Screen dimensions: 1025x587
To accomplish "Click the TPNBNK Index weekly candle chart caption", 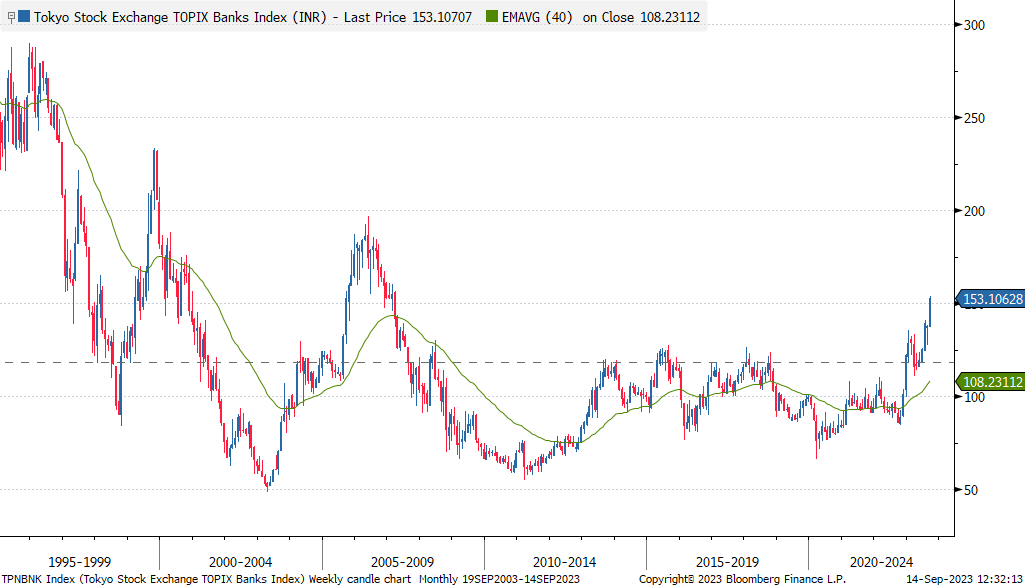I will [207, 579].
